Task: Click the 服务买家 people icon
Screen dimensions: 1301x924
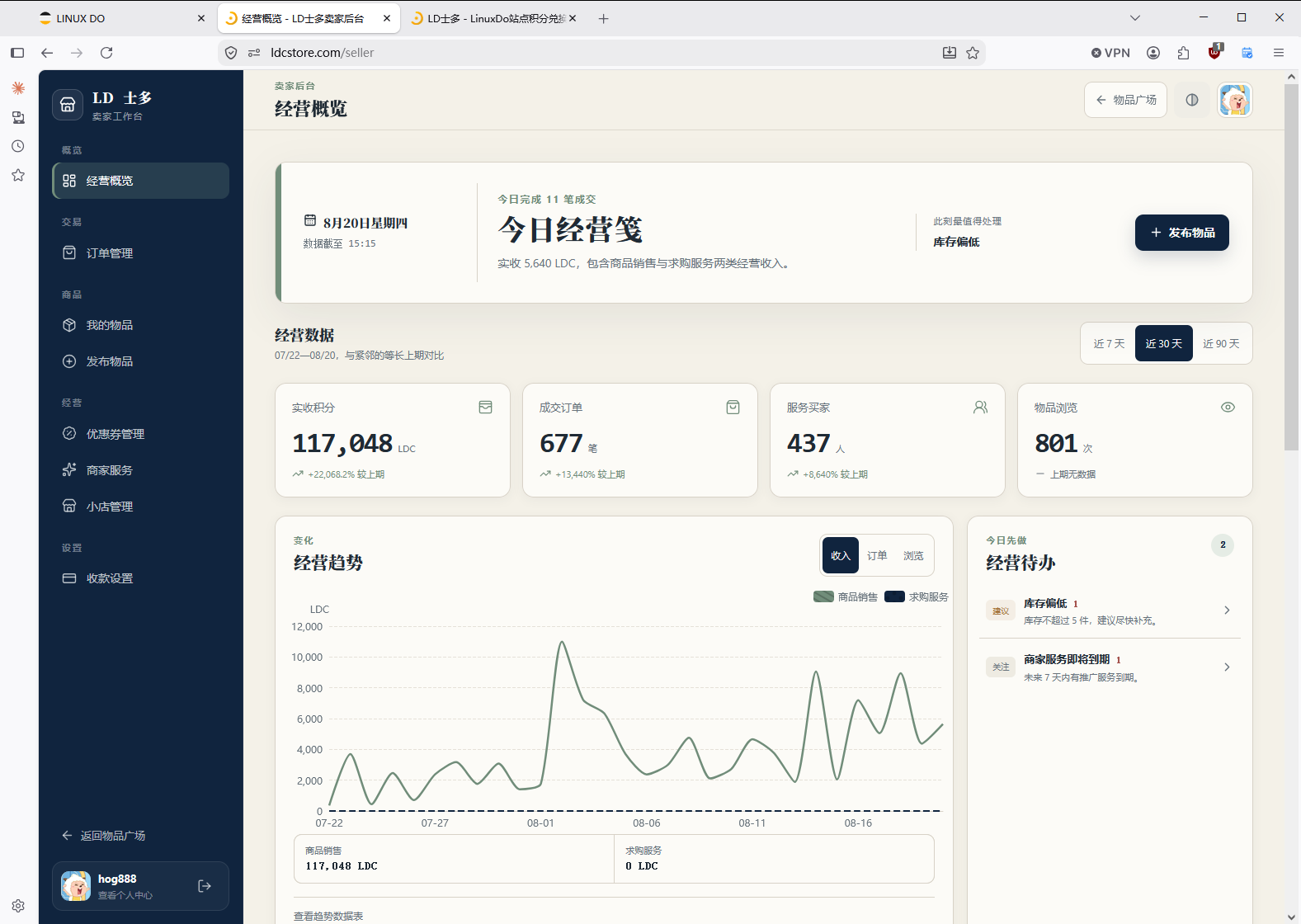Action: pos(980,408)
